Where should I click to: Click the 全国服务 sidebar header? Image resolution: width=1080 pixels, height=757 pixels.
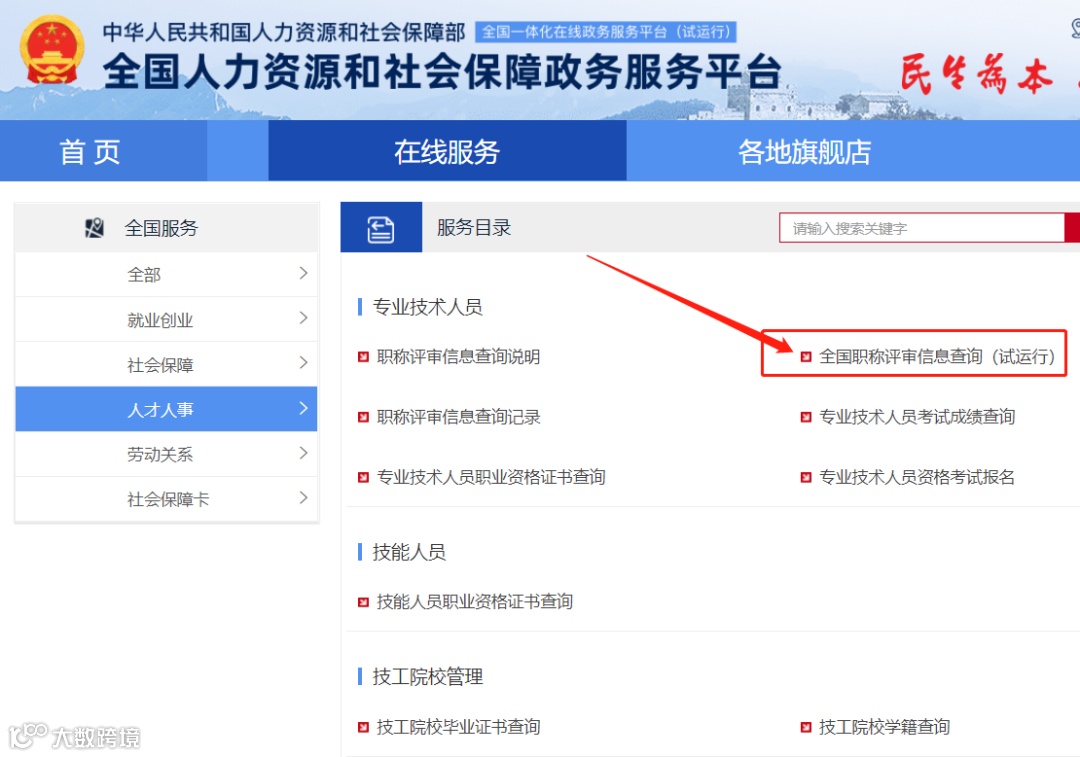point(166,228)
